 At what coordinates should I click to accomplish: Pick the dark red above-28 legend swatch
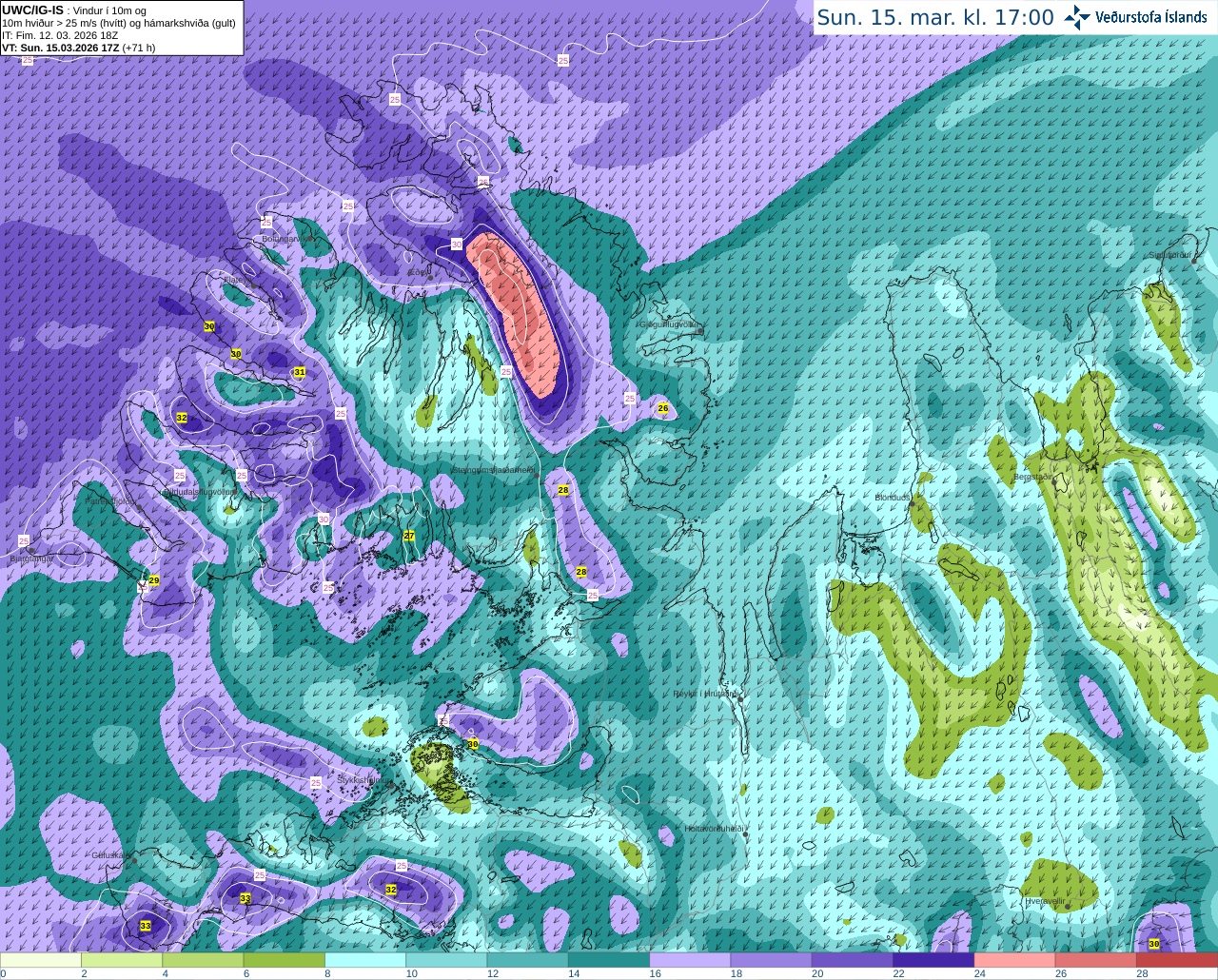pyautogui.click(x=1177, y=960)
